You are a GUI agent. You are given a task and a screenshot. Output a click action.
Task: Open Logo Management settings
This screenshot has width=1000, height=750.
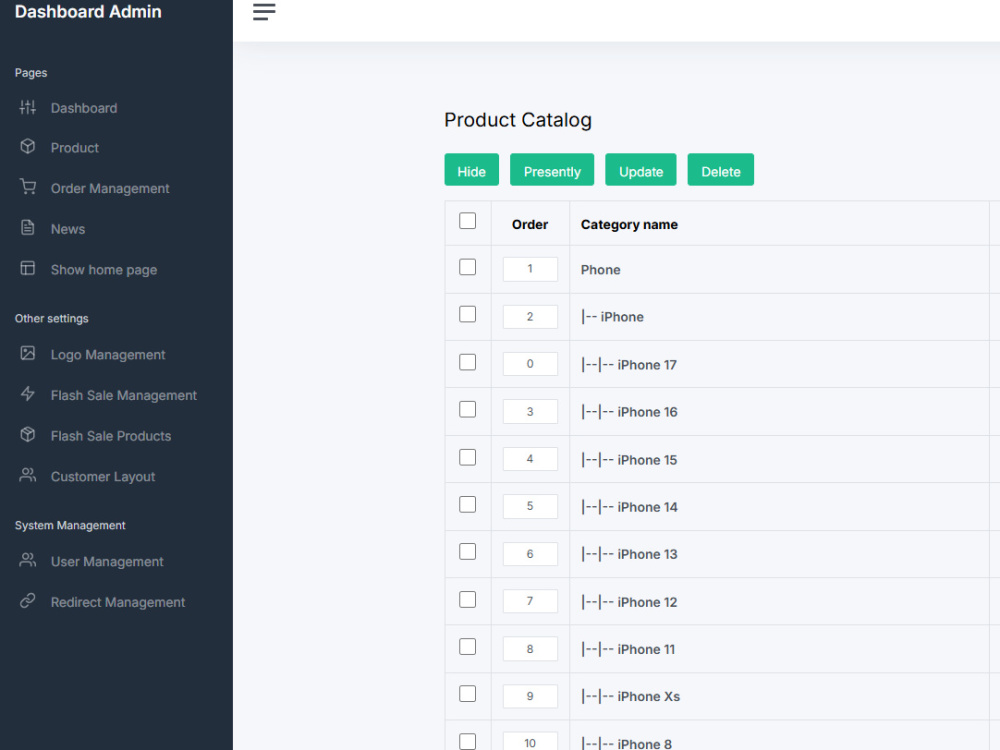(x=108, y=355)
